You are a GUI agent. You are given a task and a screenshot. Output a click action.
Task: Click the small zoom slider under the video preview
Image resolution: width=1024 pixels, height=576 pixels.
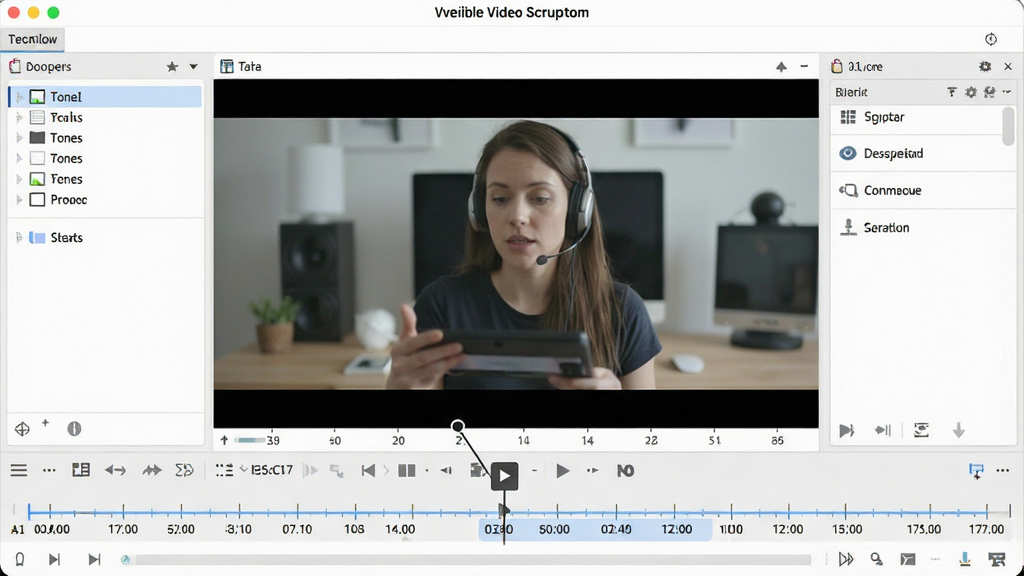point(249,440)
